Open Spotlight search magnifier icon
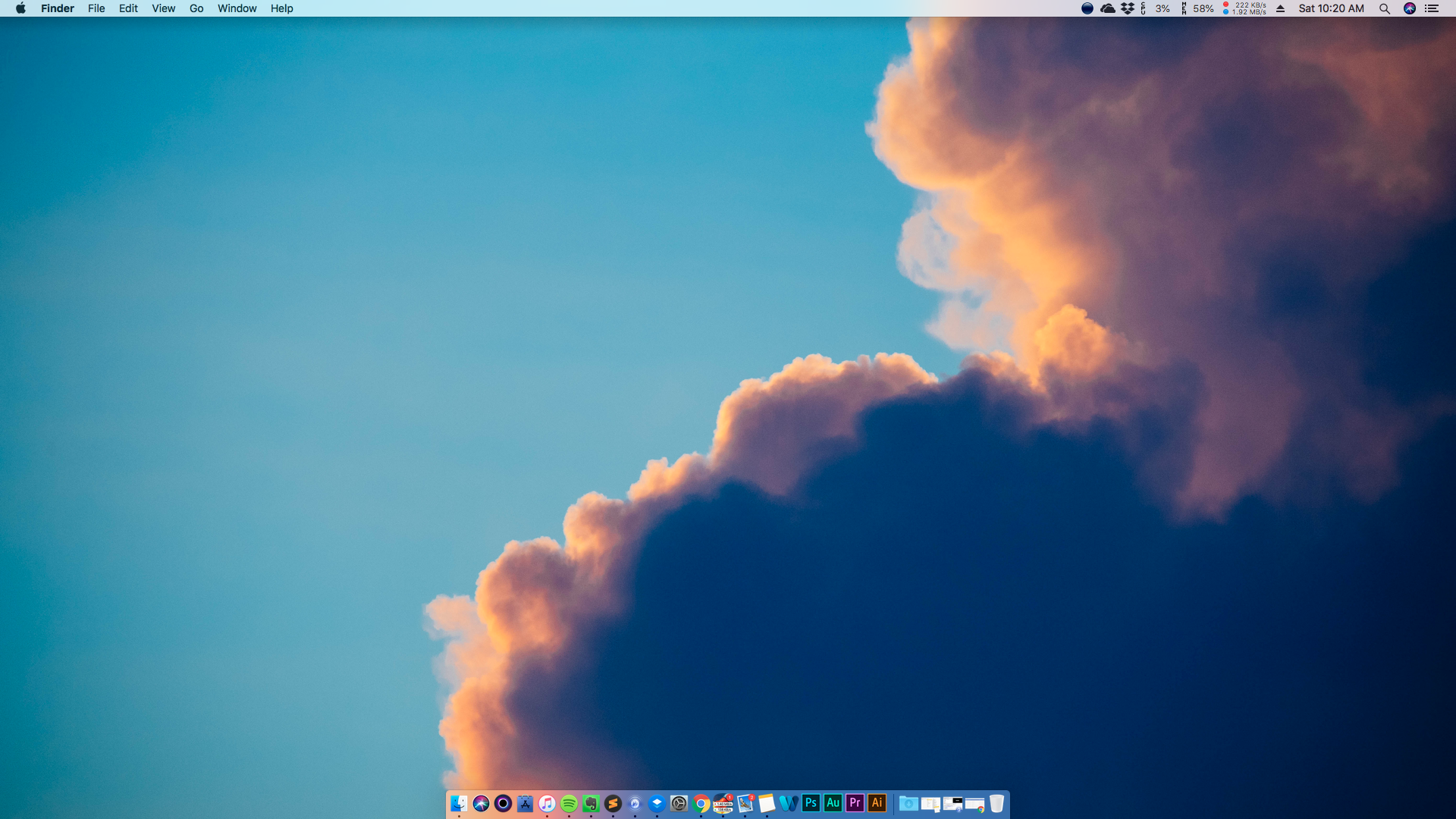 (1384, 8)
